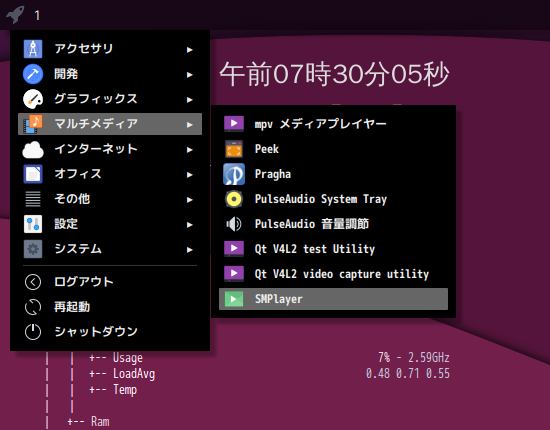Click the Qt V4L2 video capture utility label
The image size is (550, 430).
(x=342, y=274)
